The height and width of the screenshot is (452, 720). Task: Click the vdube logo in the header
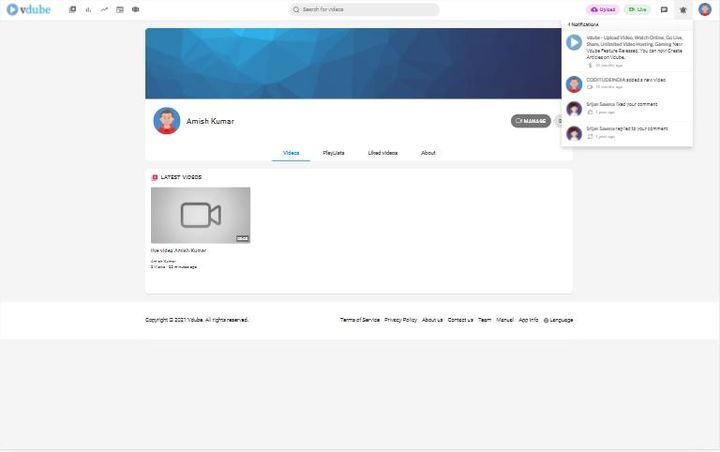tap(28, 9)
